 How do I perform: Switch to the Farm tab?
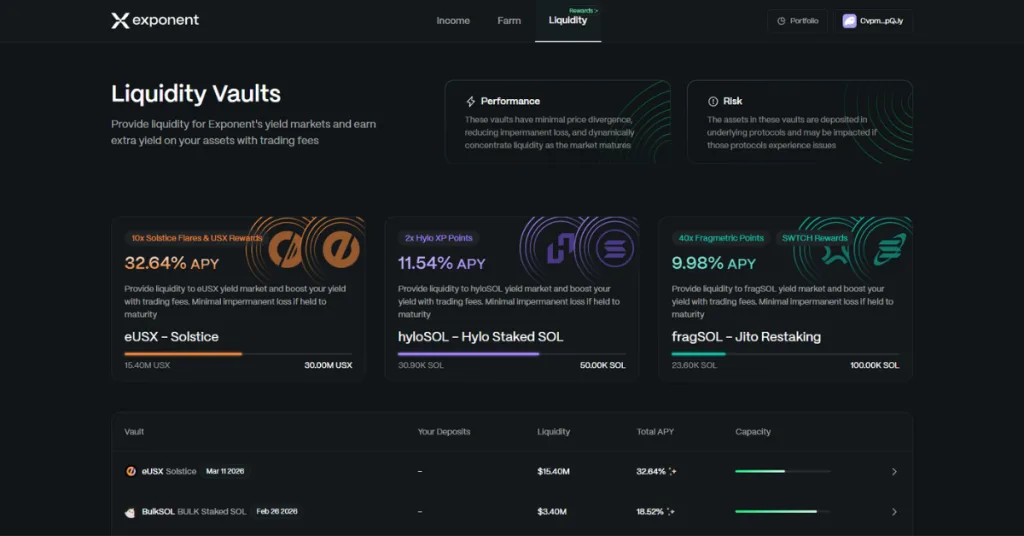tap(509, 21)
